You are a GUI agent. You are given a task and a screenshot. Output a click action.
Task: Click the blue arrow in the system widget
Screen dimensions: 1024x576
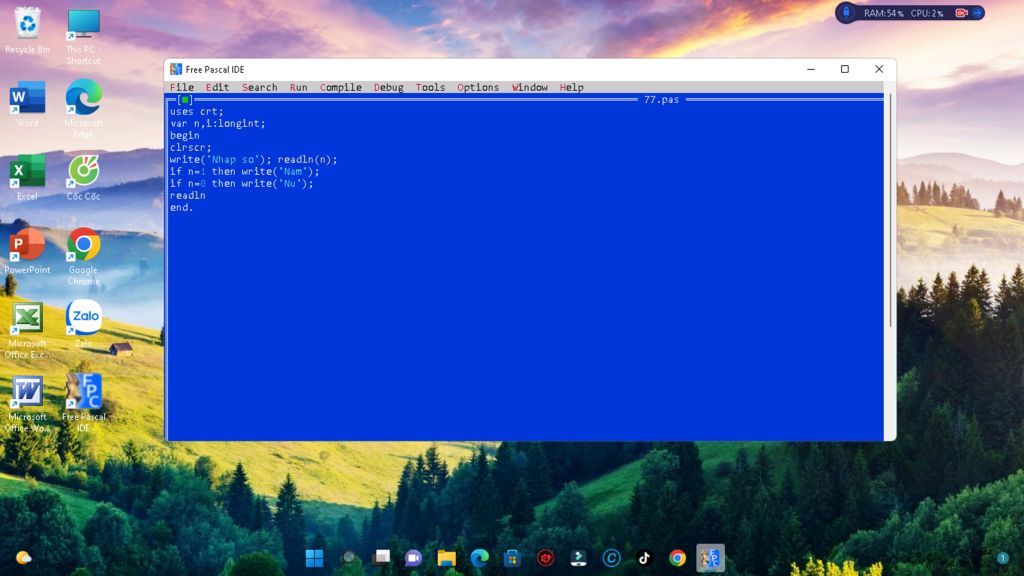coord(977,13)
